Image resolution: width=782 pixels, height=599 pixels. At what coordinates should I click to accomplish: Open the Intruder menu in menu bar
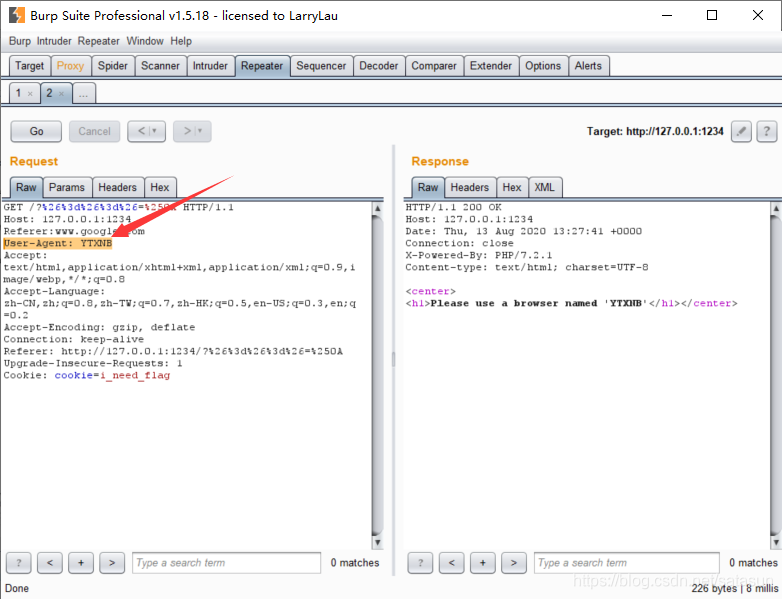(54, 41)
